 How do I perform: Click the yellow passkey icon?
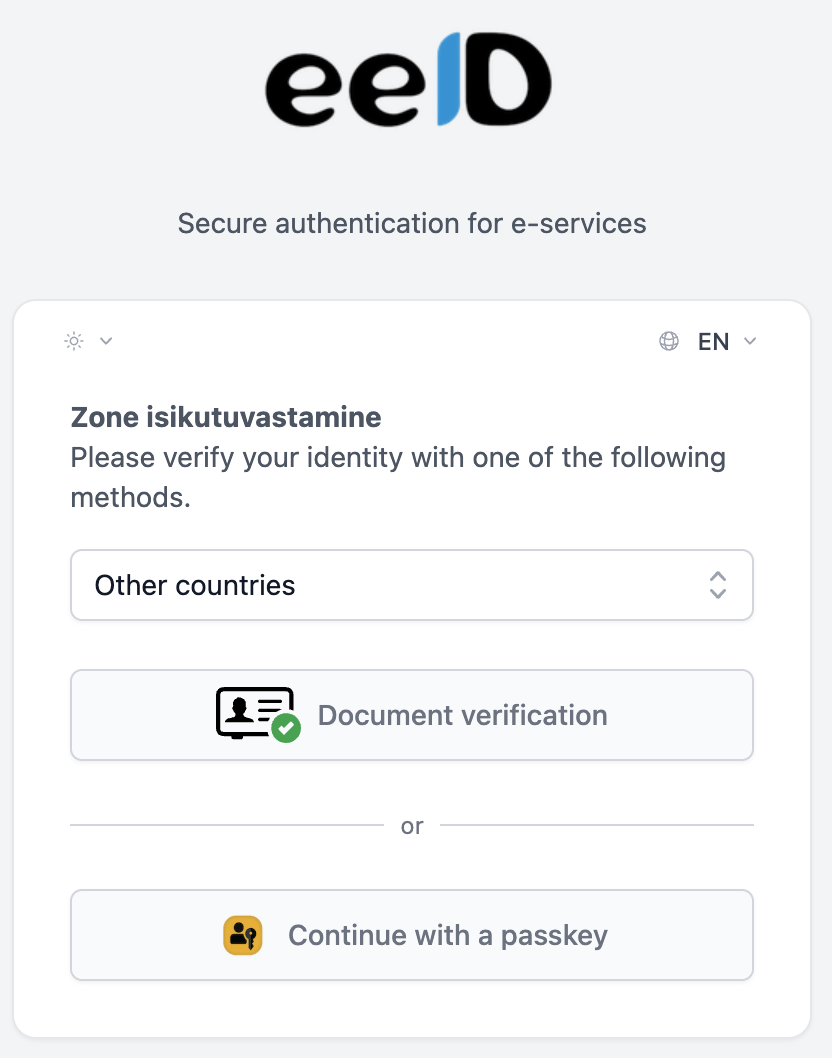(242, 936)
